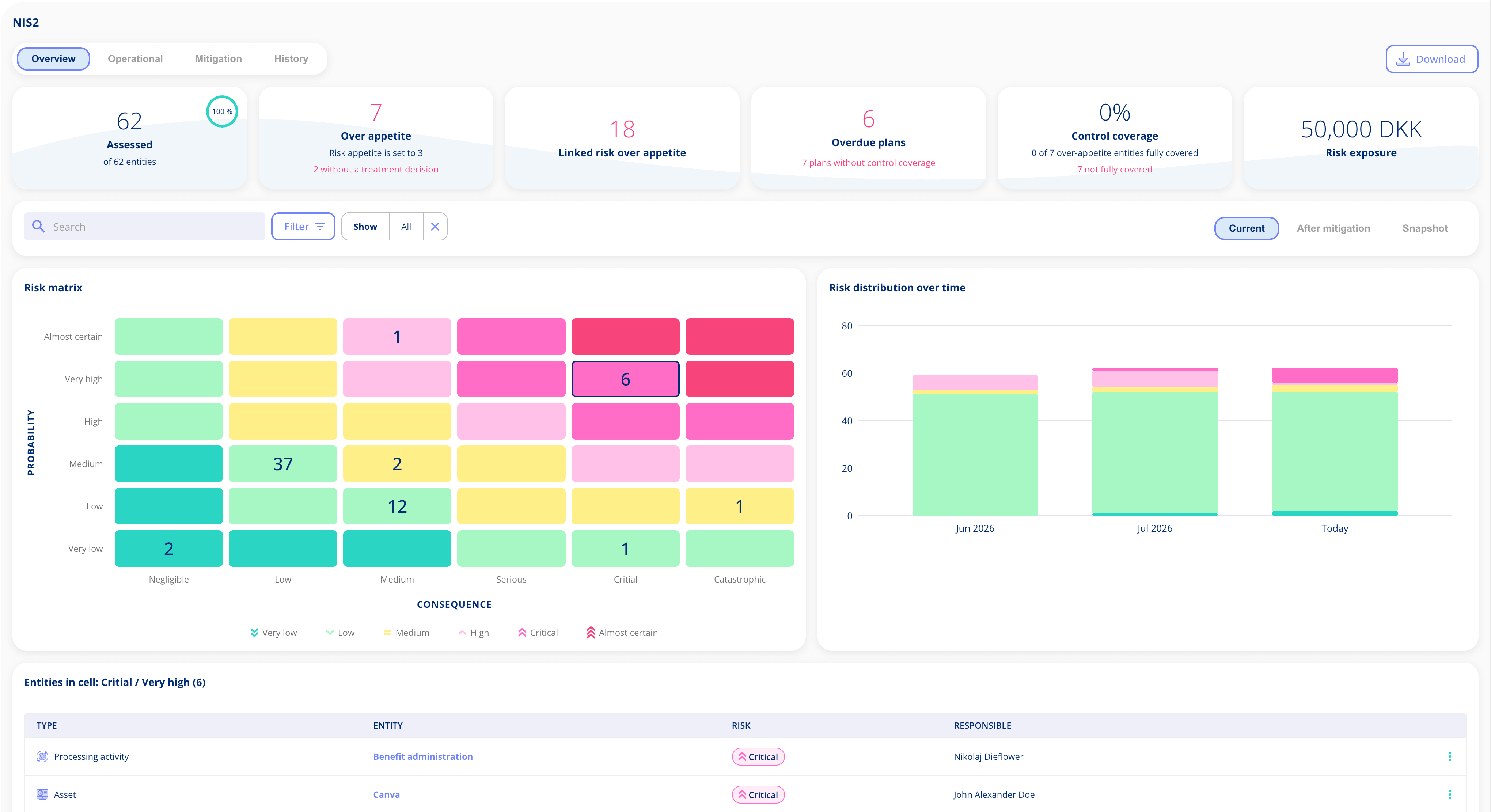The width and height of the screenshot is (1491, 812).
Task: Click the Critical risk badge for Benefit administration
Action: (758, 756)
